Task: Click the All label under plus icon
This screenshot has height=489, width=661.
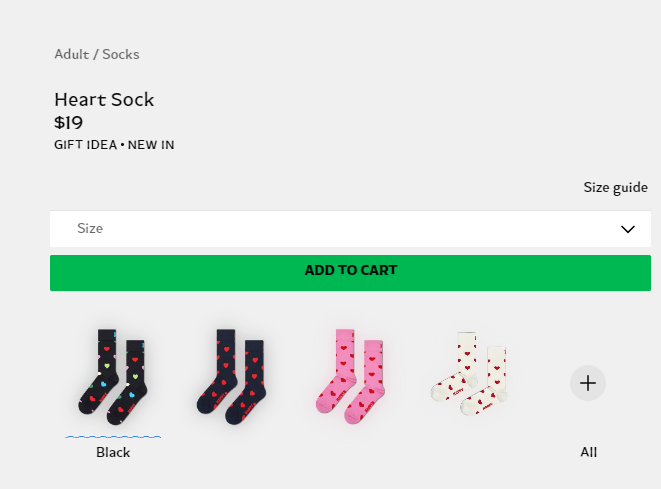Action: [x=588, y=452]
